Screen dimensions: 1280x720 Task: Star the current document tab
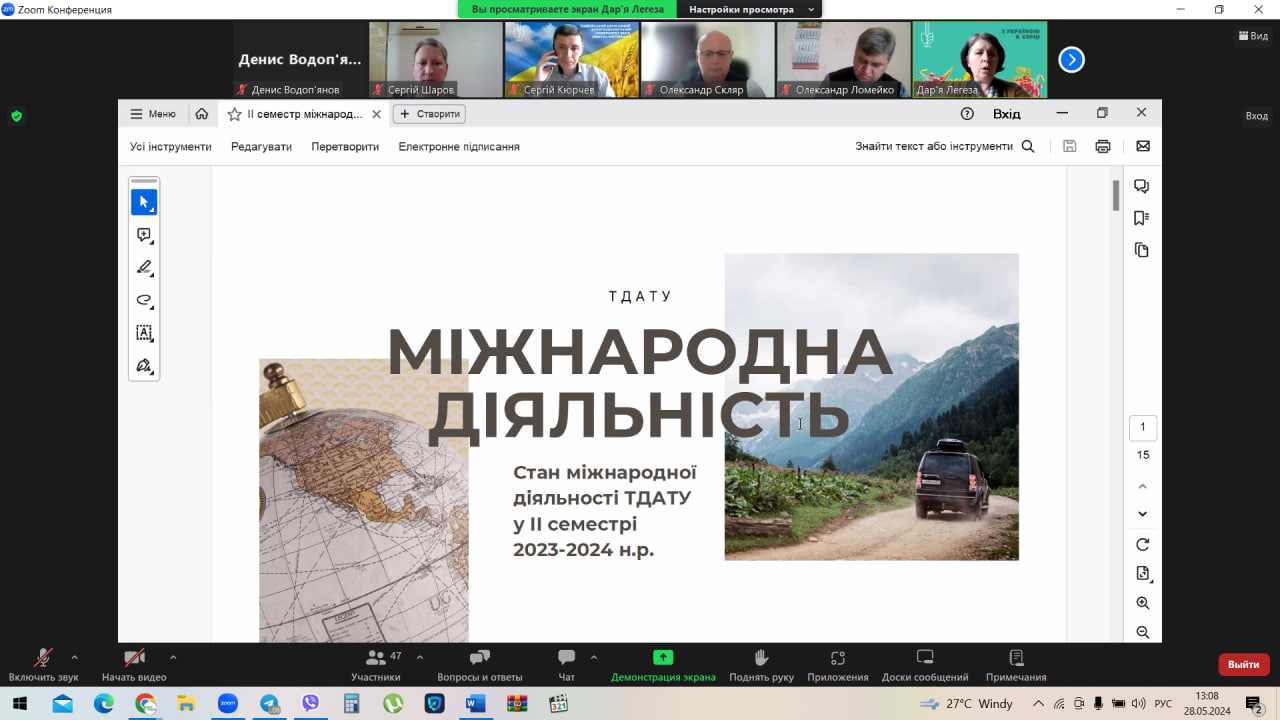coord(234,114)
